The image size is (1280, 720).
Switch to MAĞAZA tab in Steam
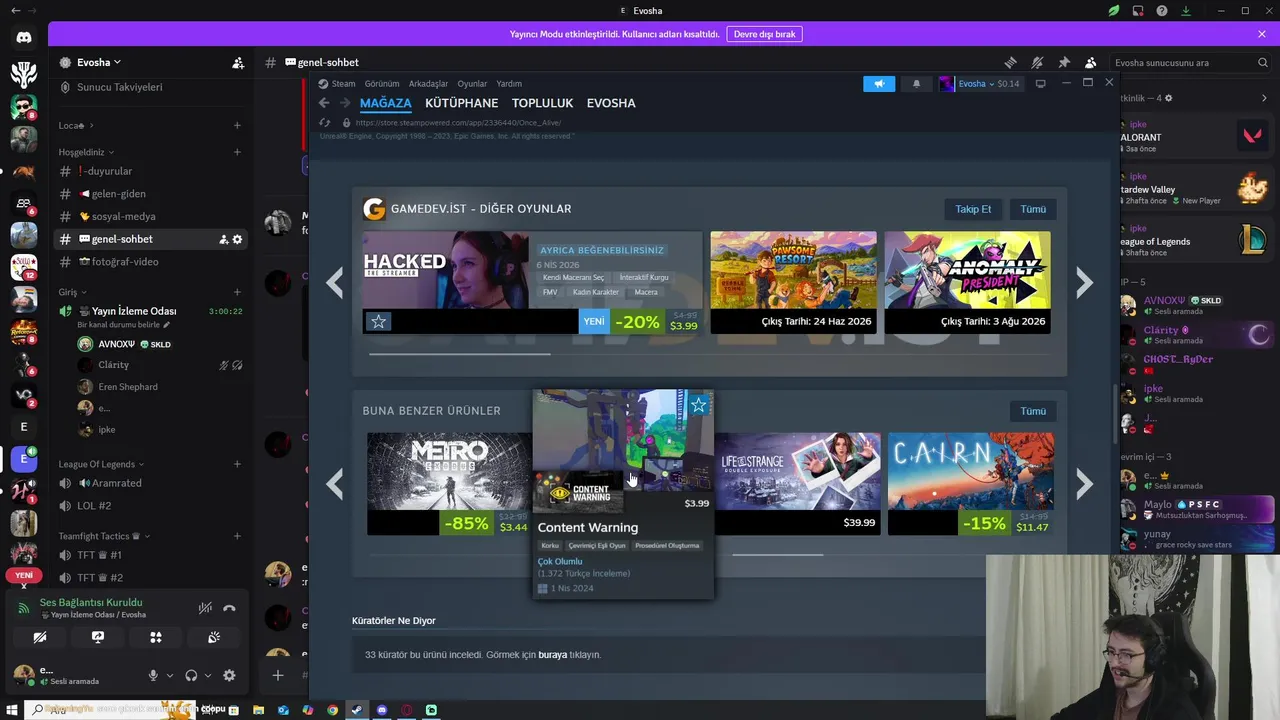(x=386, y=103)
